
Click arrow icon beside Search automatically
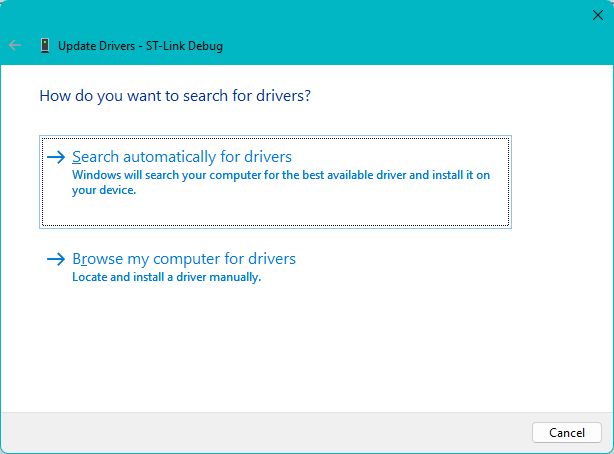coord(56,157)
